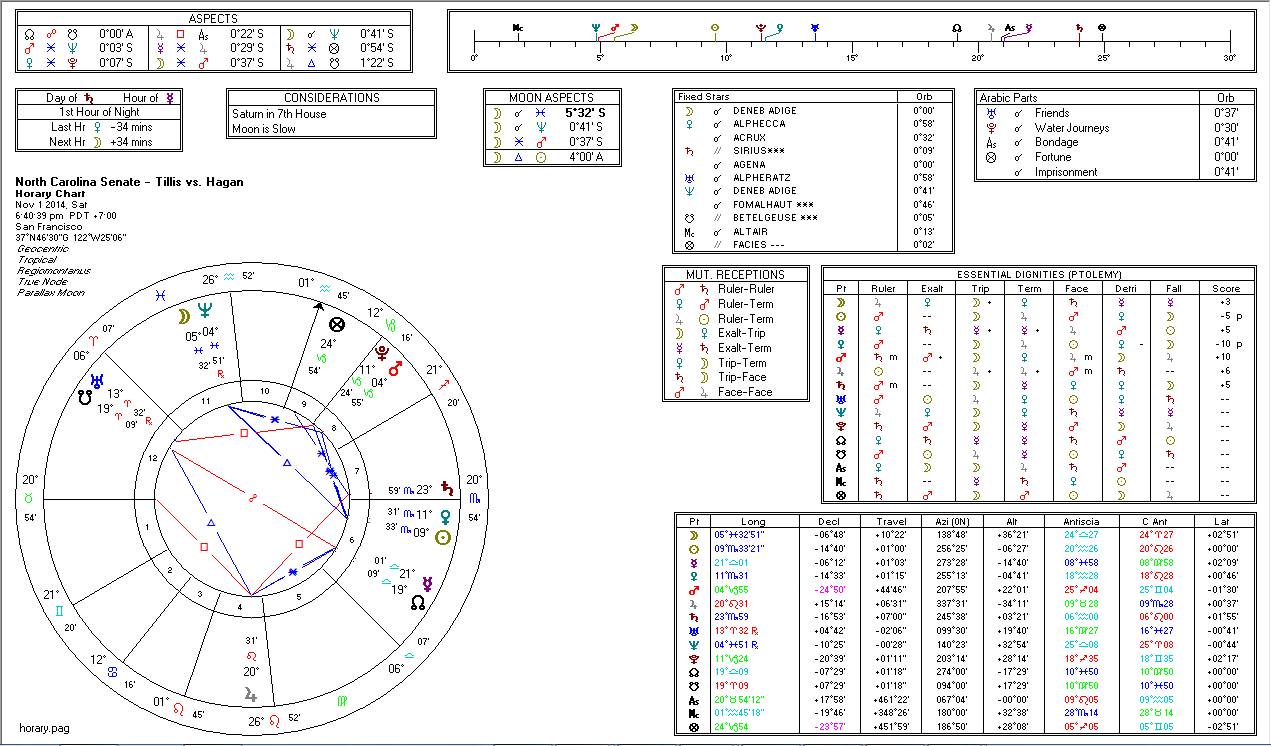Screen dimensions: 1271x746
Task: Select the CONSIDERATIONS panel header
Action: pyautogui.click(x=332, y=98)
